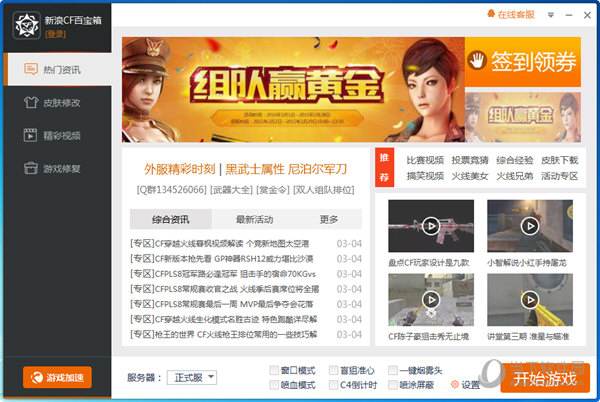The image size is (600, 402).
Task: Switch to the 更多 tab
Action: (x=329, y=220)
